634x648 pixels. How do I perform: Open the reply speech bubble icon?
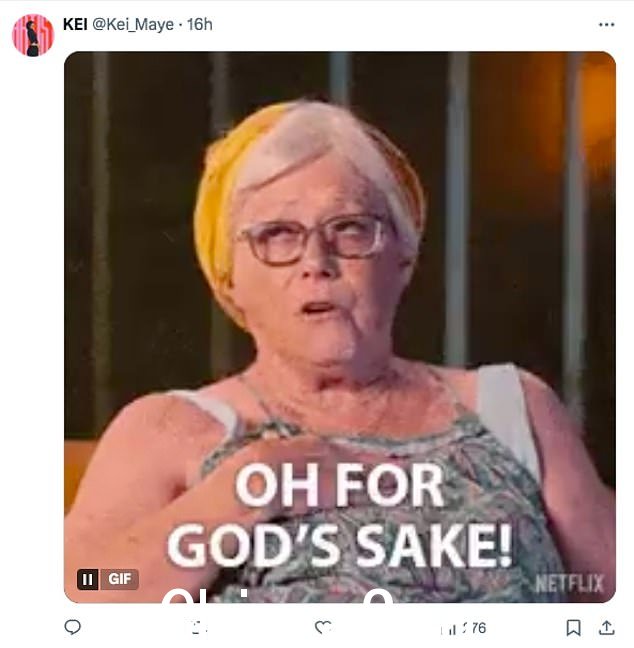tap(73, 627)
